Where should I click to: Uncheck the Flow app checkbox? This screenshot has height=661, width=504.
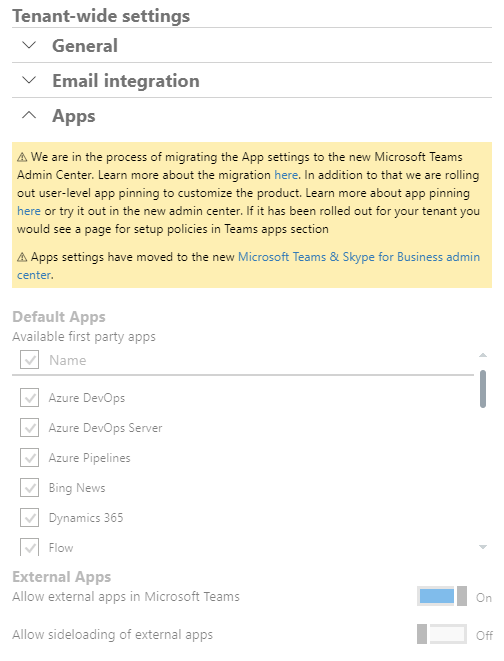[29, 547]
